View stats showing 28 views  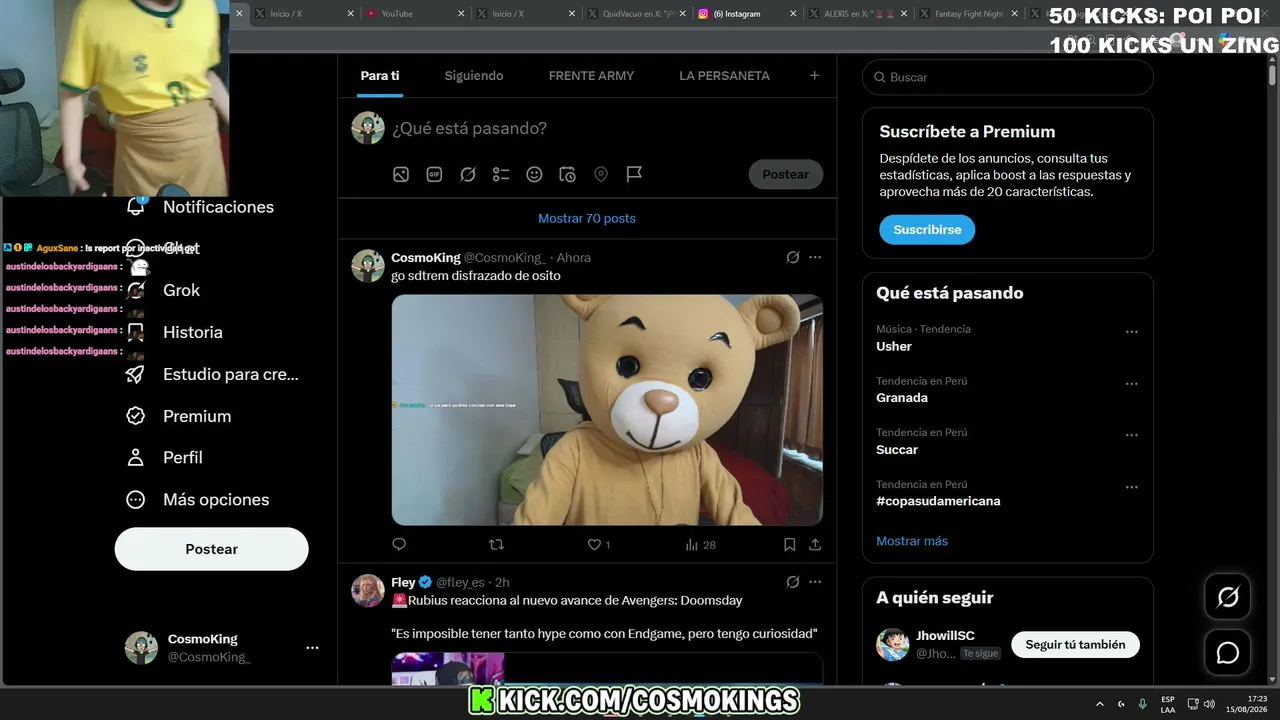coord(700,544)
